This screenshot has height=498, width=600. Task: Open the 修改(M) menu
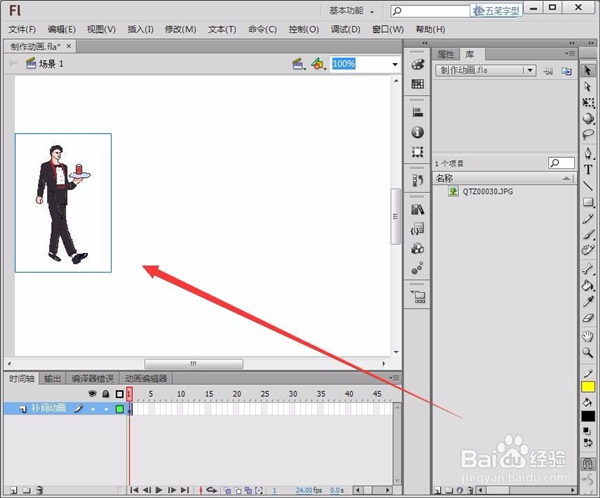click(x=180, y=29)
